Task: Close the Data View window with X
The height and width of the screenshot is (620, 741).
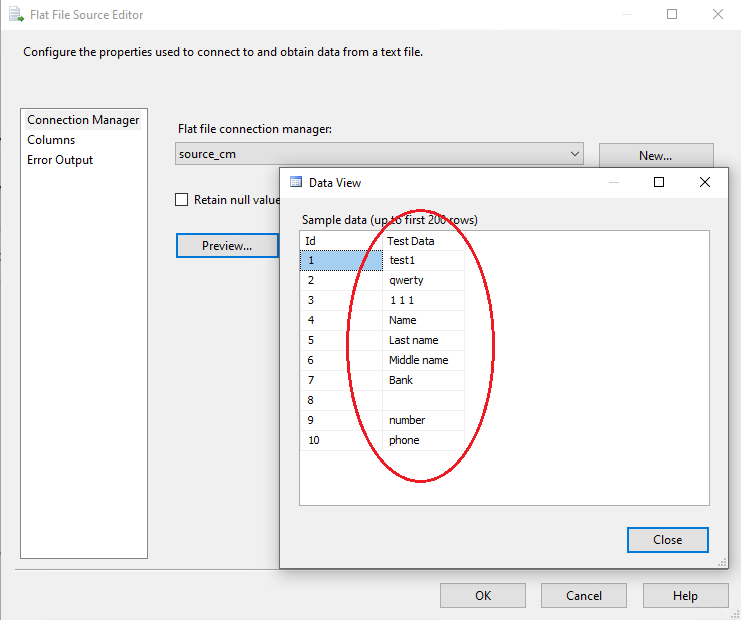Action: 705,182
